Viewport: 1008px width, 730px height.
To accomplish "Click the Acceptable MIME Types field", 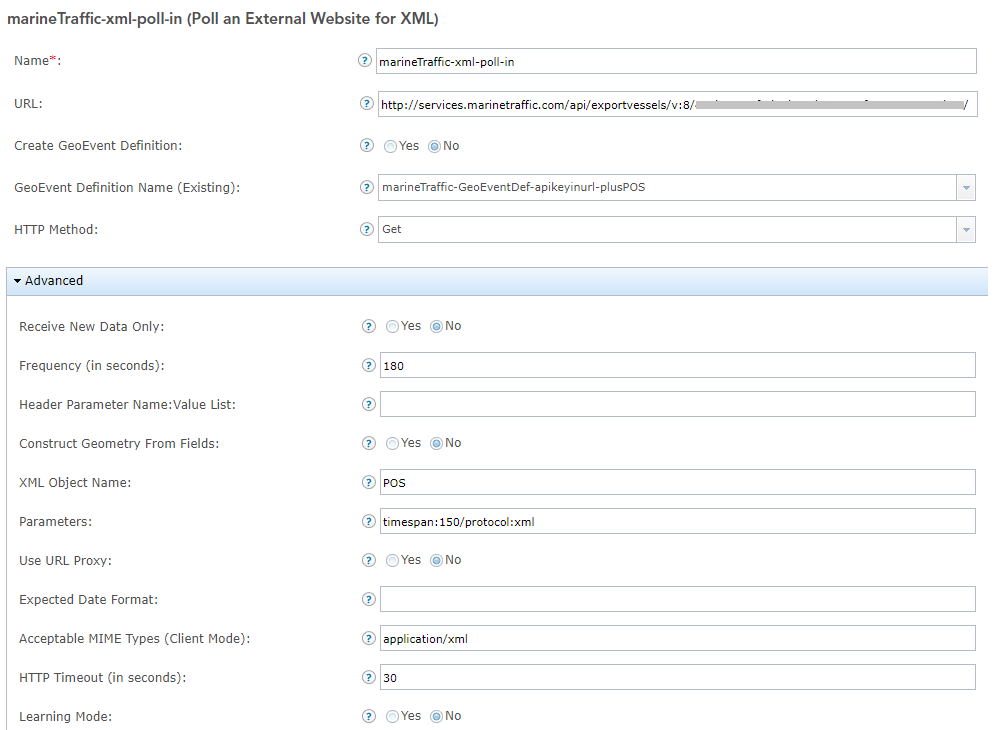I will point(677,638).
